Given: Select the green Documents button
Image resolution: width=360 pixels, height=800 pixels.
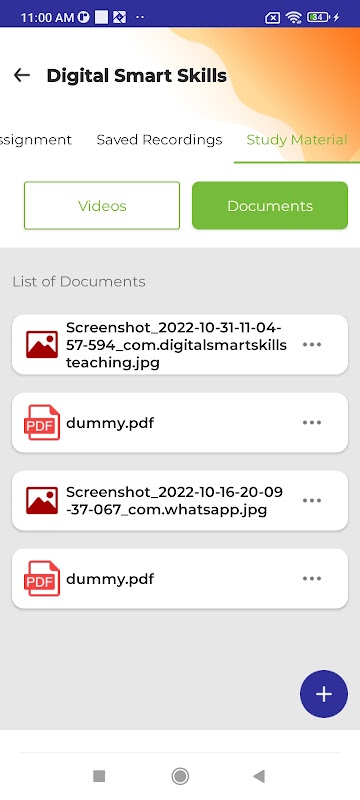Looking at the screenshot, I should click(x=270, y=206).
